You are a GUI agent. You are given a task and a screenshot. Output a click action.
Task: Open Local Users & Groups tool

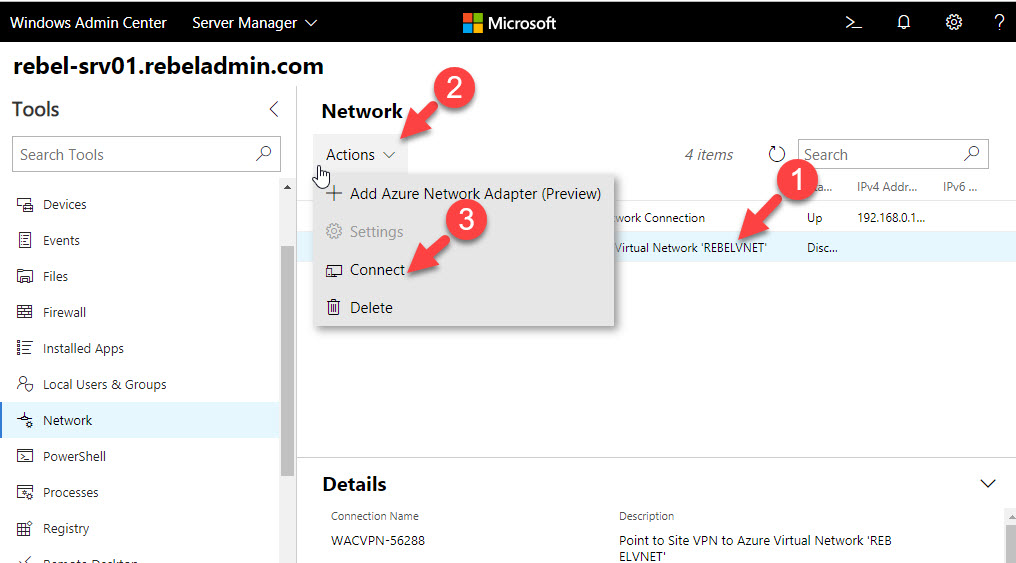coord(104,385)
